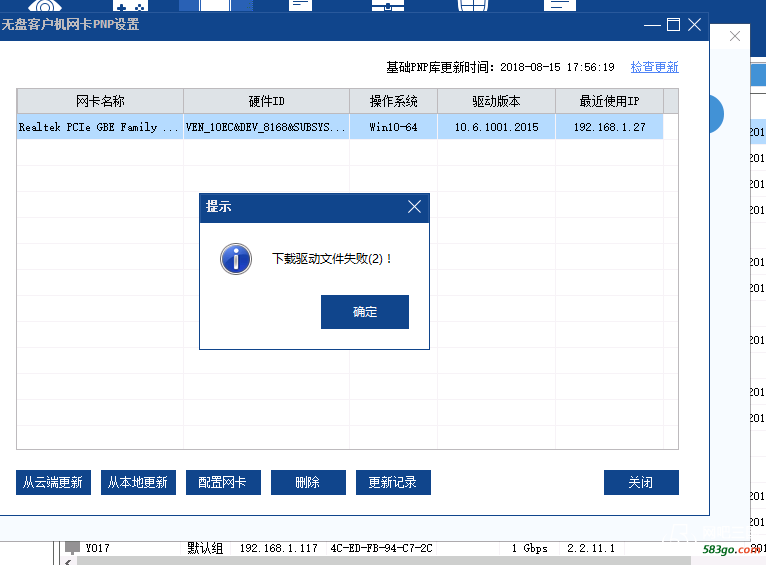Open the 更新记录 log
The width and height of the screenshot is (766, 565).
click(x=392, y=482)
